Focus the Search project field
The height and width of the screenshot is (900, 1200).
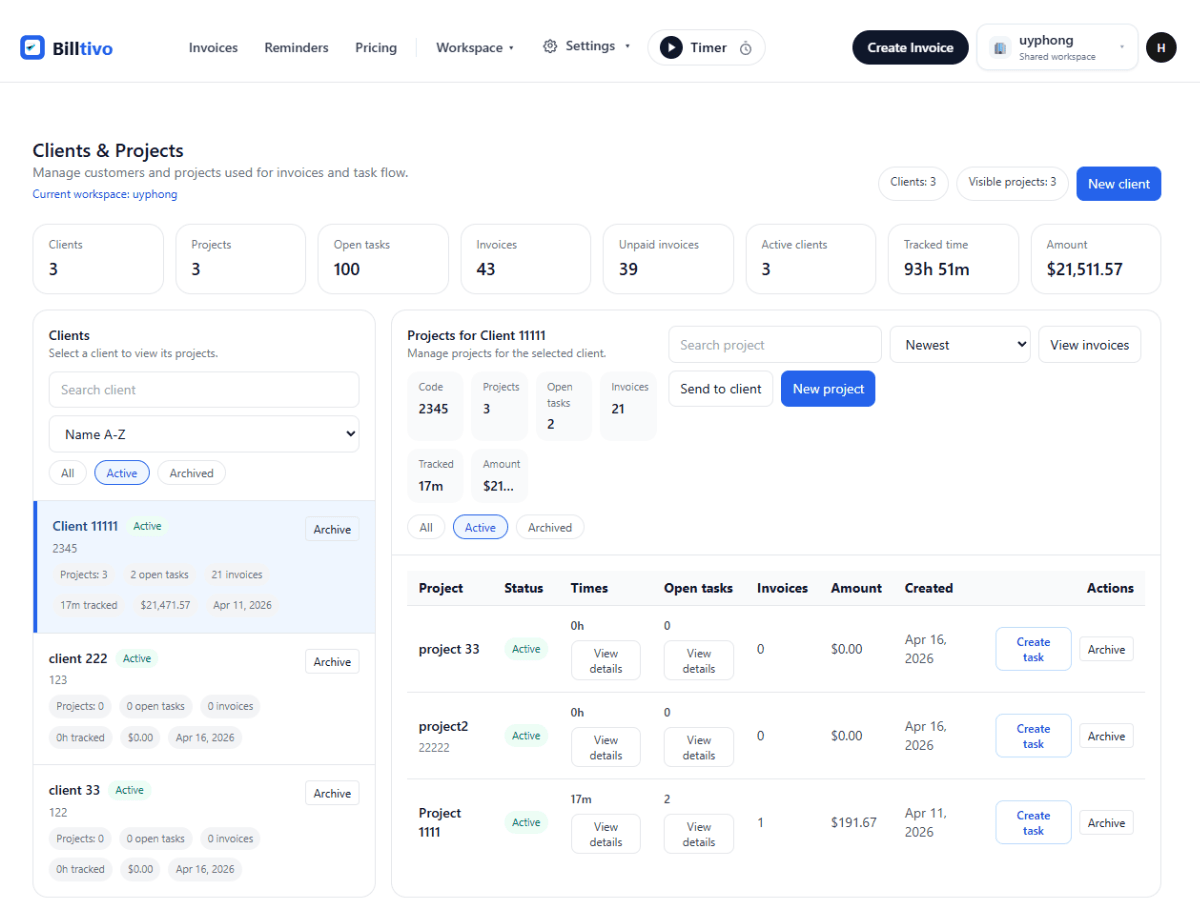tap(775, 345)
